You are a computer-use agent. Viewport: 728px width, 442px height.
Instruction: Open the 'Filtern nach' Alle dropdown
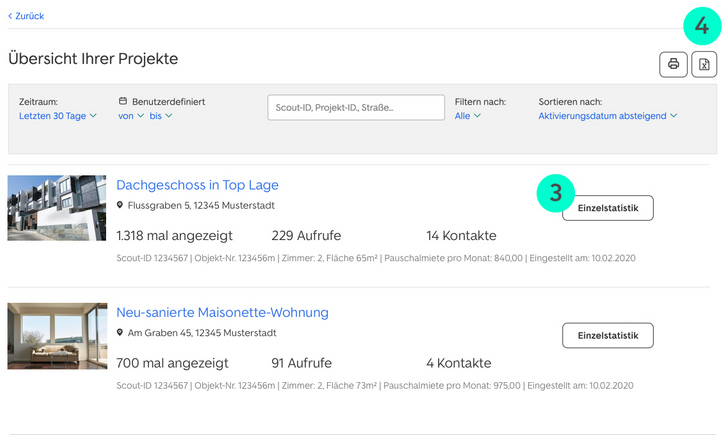click(468, 116)
